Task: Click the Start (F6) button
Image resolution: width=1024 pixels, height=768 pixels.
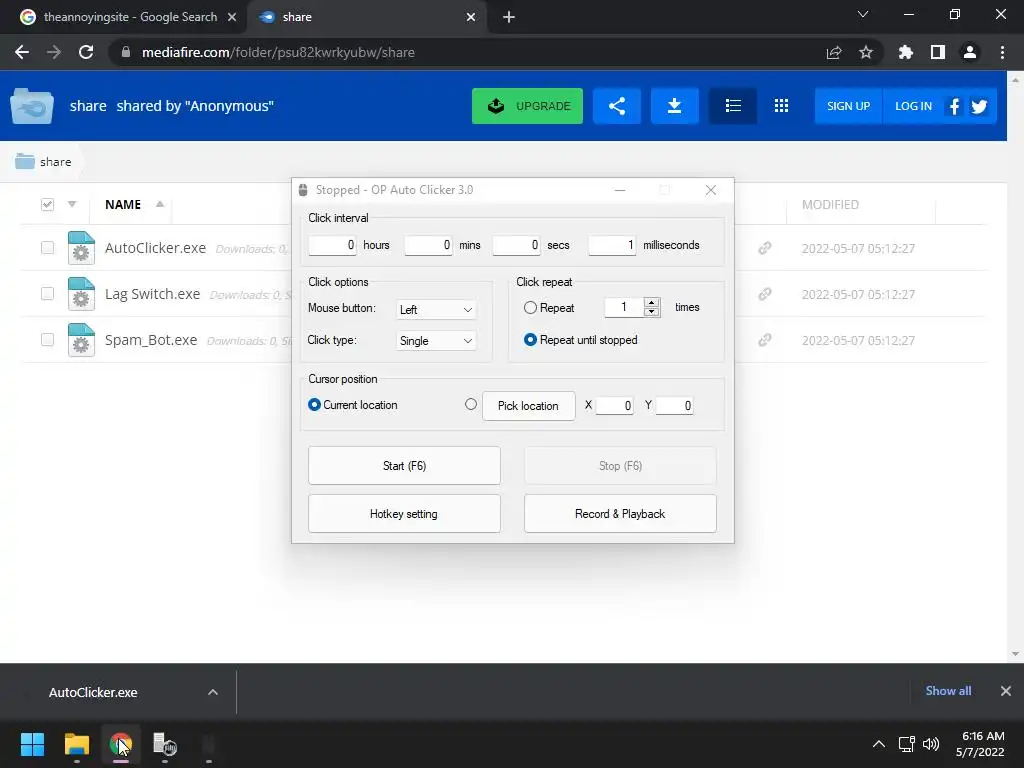Action: pyautogui.click(x=404, y=466)
